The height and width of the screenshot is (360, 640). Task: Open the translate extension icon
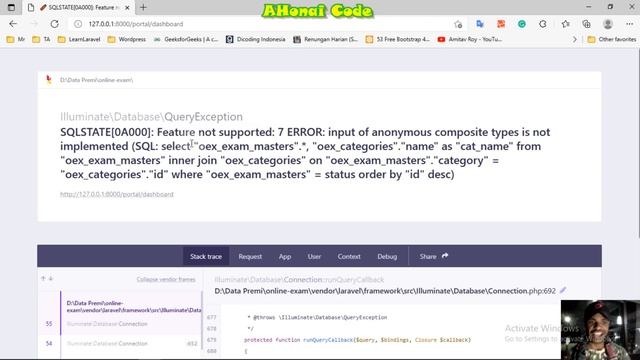(480, 24)
